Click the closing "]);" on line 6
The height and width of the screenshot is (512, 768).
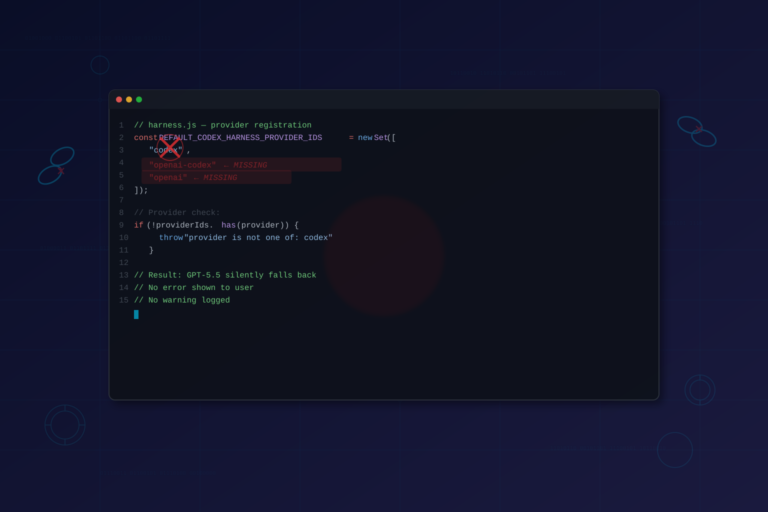click(141, 190)
